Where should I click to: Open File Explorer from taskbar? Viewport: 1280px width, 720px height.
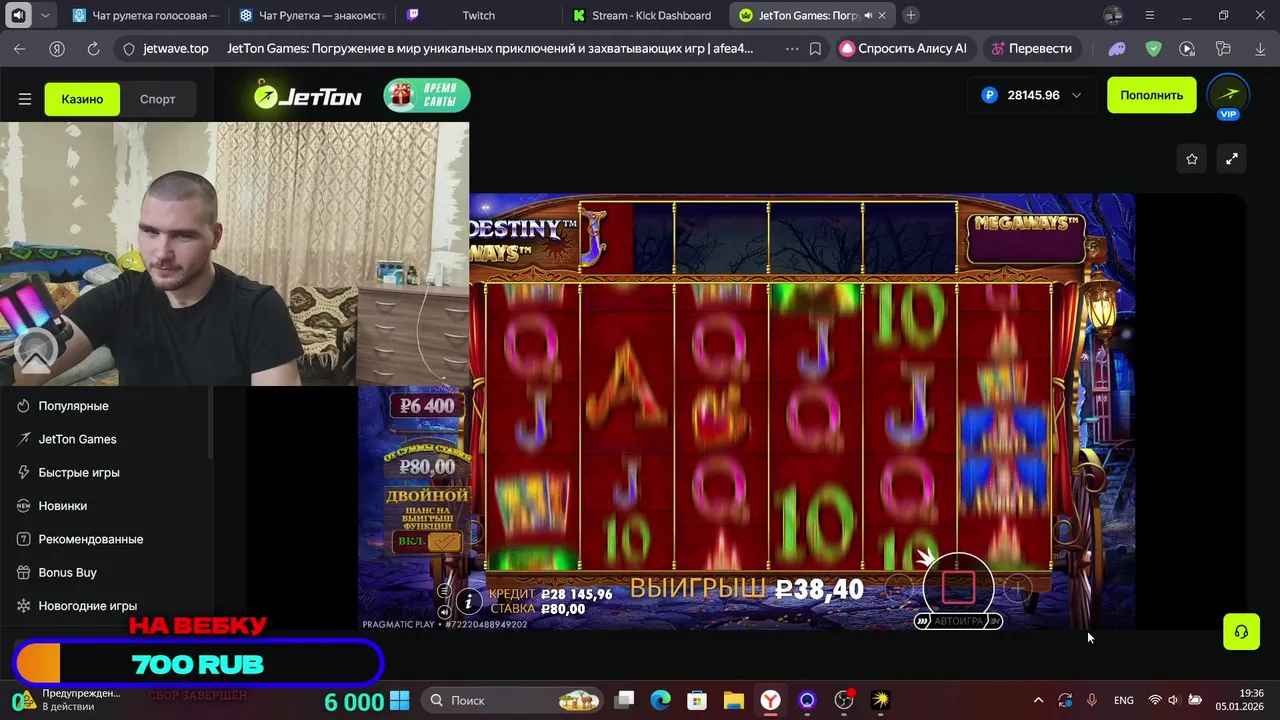[733, 700]
